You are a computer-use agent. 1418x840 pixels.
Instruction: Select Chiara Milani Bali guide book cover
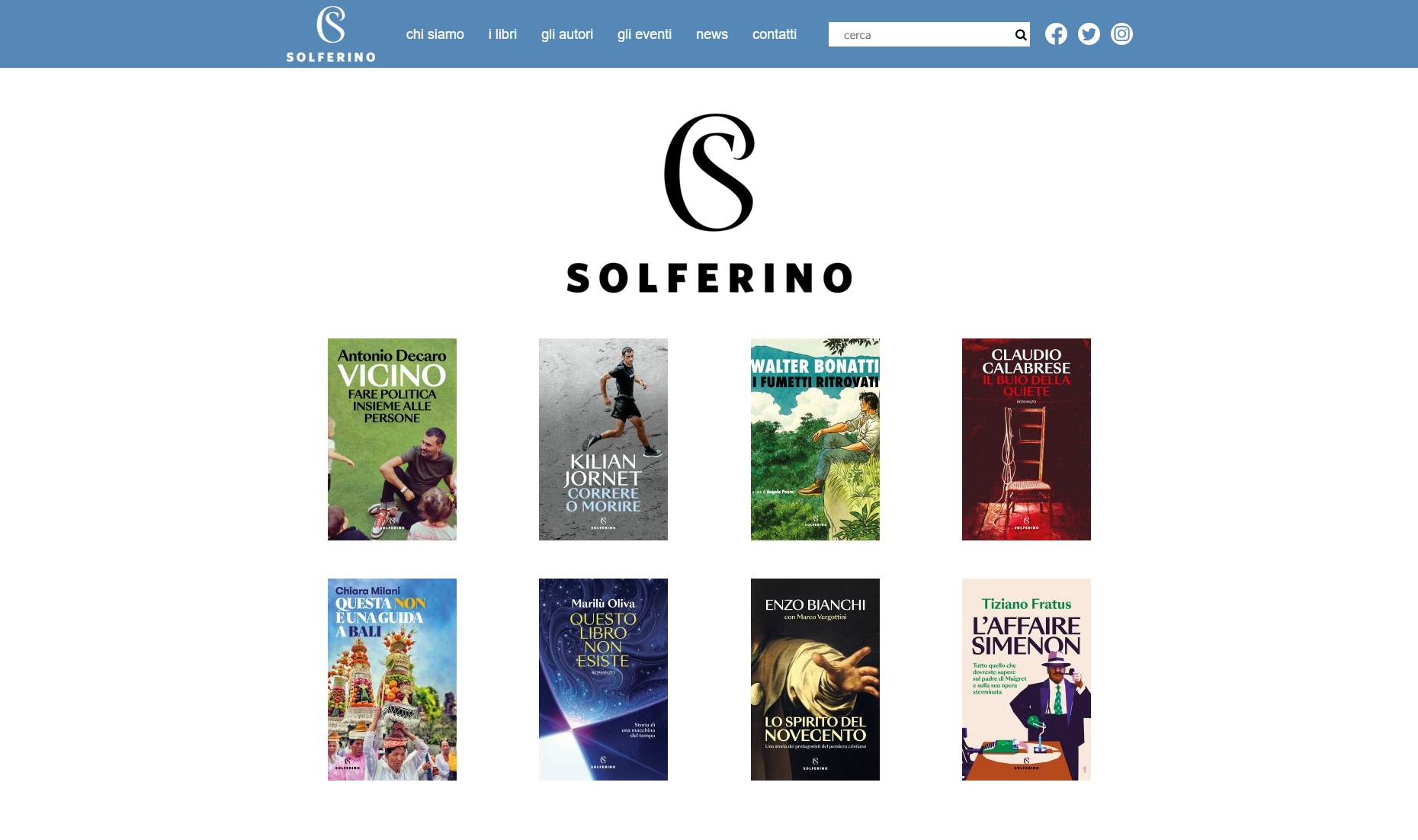(x=392, y=679)
